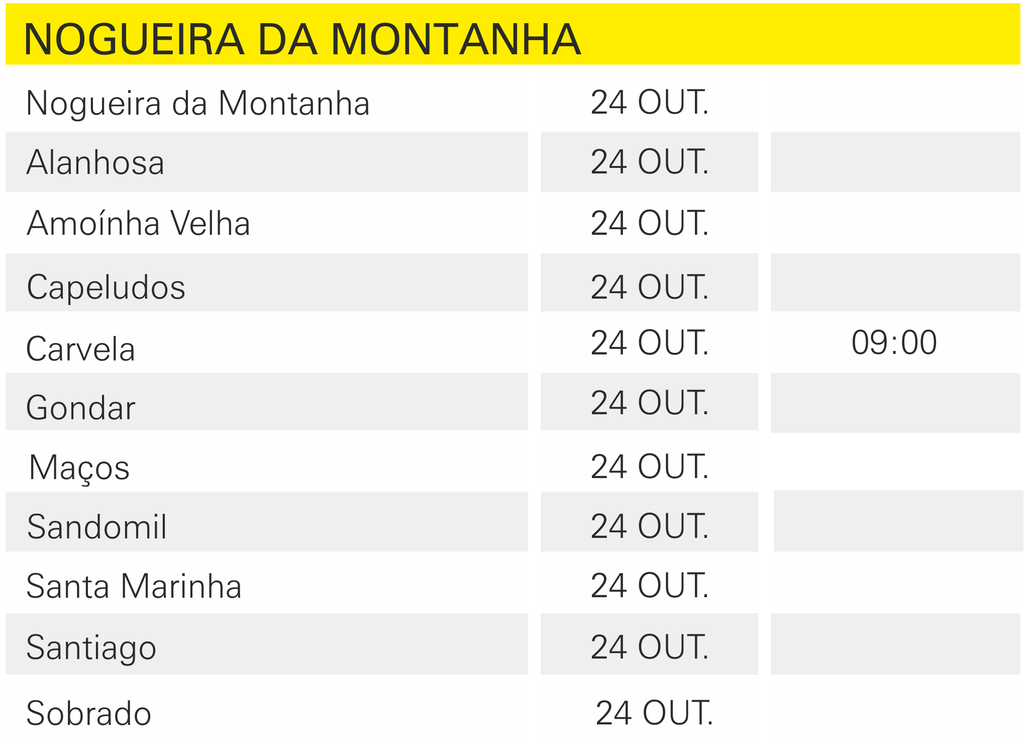The image size is (1024, 741).
Task: Click the Sandomil locality name
Action: point(96,527)
